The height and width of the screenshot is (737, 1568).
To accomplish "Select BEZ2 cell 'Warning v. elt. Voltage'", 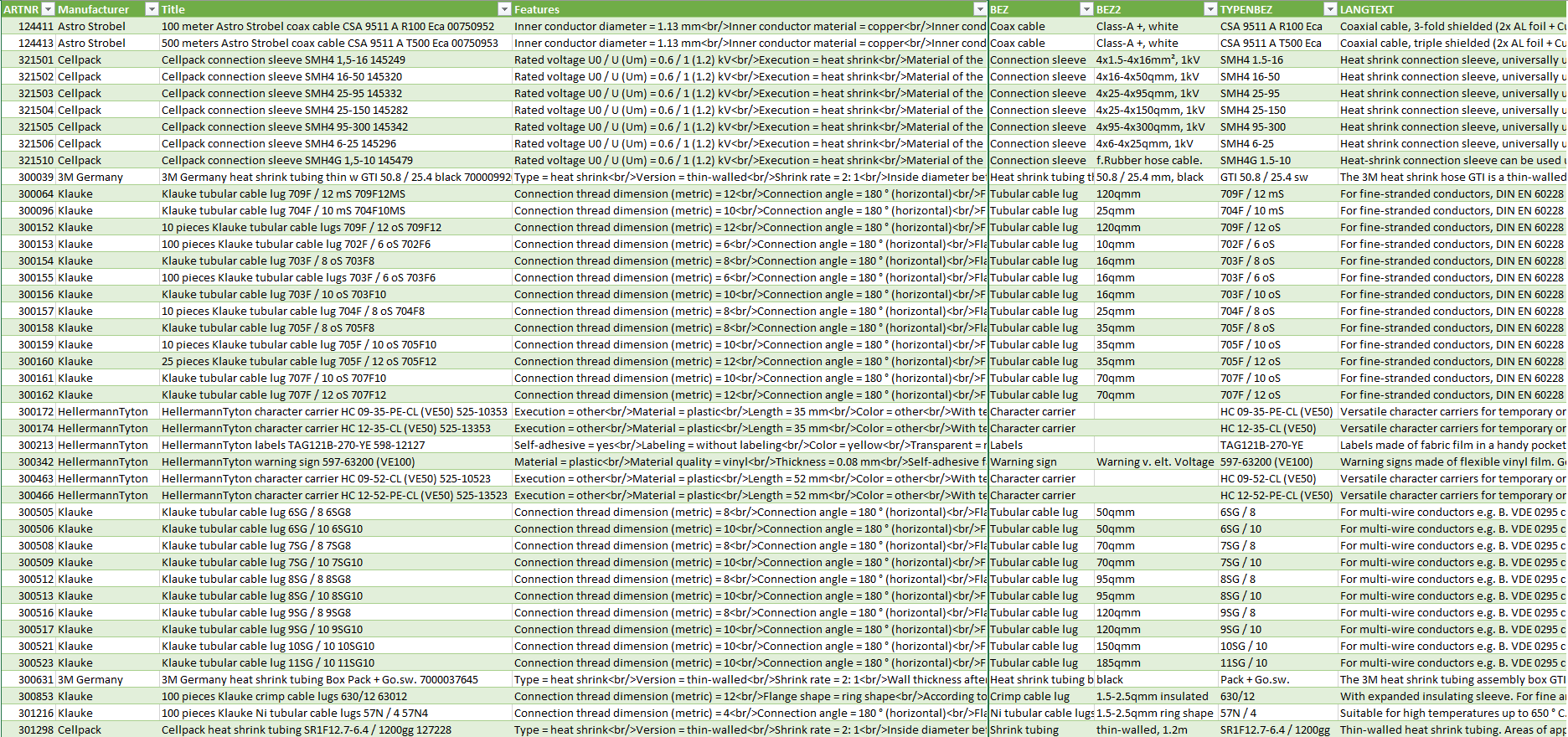I will 1156,461.
